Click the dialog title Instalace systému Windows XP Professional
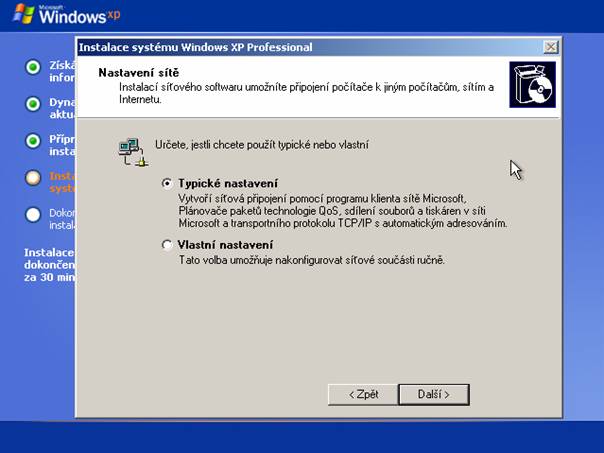Viewport: 604px width, 453px height. pos(195,47)
